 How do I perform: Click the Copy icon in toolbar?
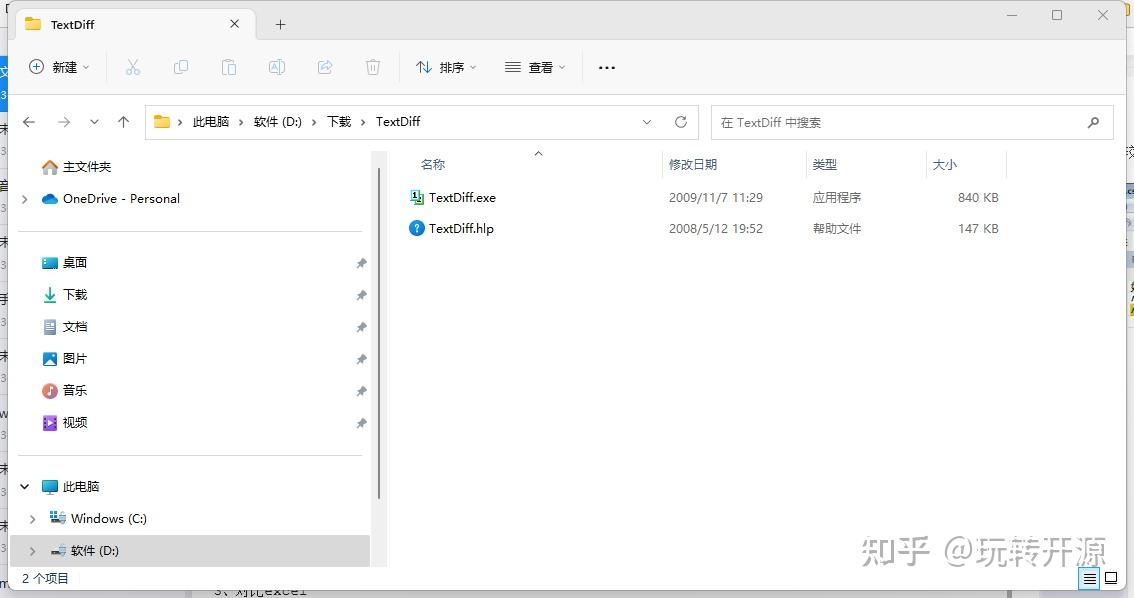(181, 67)
